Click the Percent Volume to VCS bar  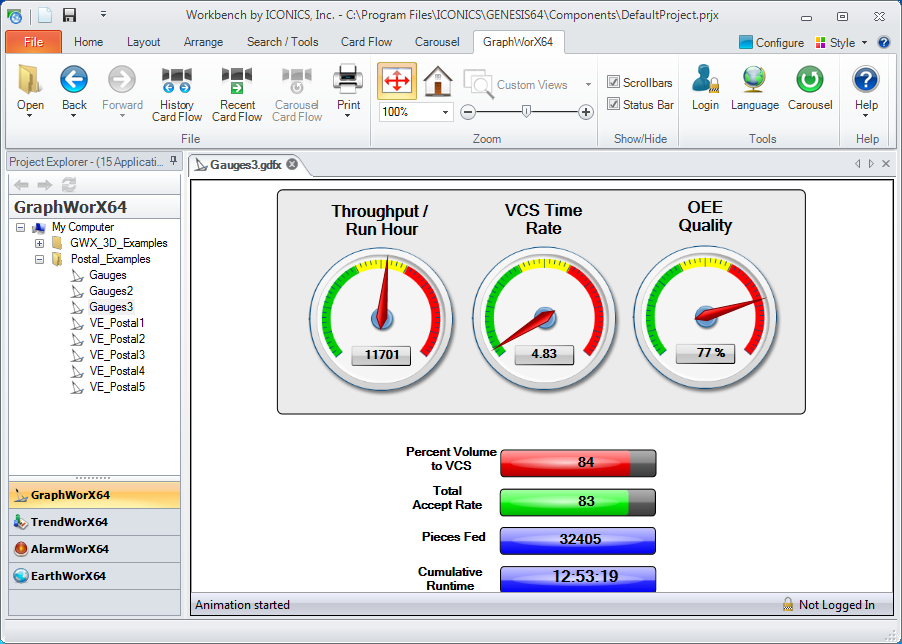coord(578,463)
